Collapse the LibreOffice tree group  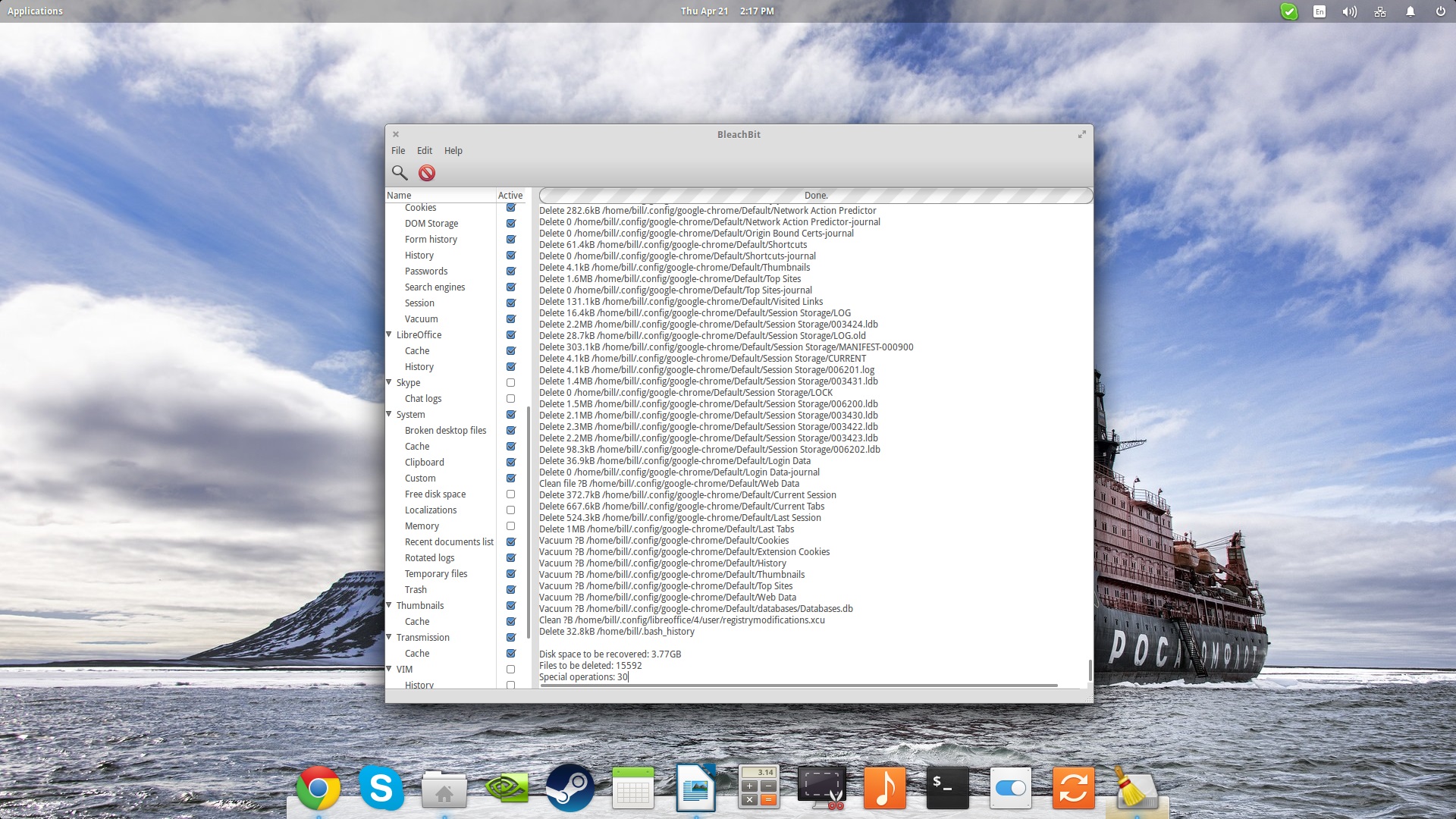pyautogui.click(x=389, y=334)
